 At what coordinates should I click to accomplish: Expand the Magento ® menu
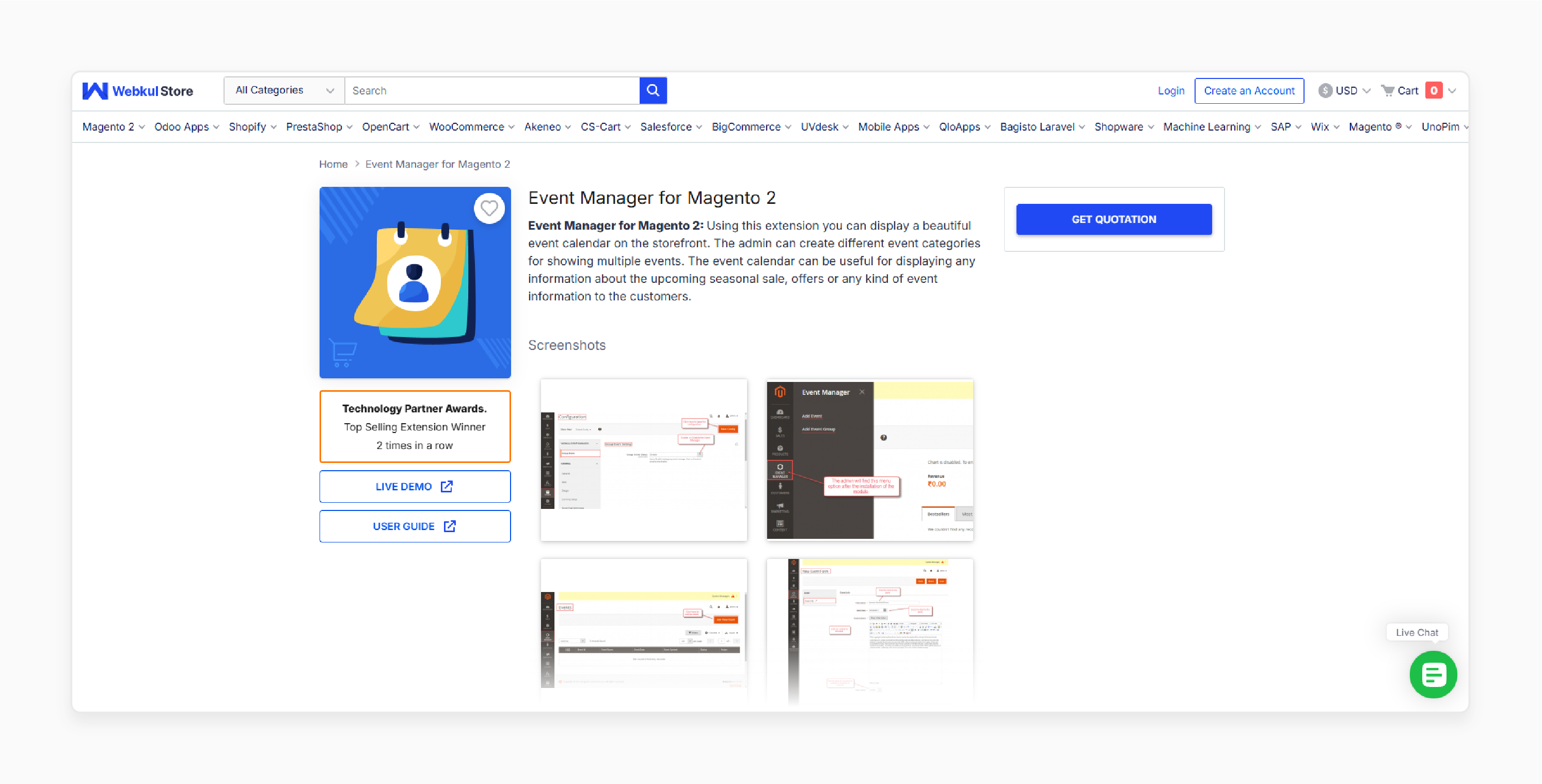(1380, 127)
